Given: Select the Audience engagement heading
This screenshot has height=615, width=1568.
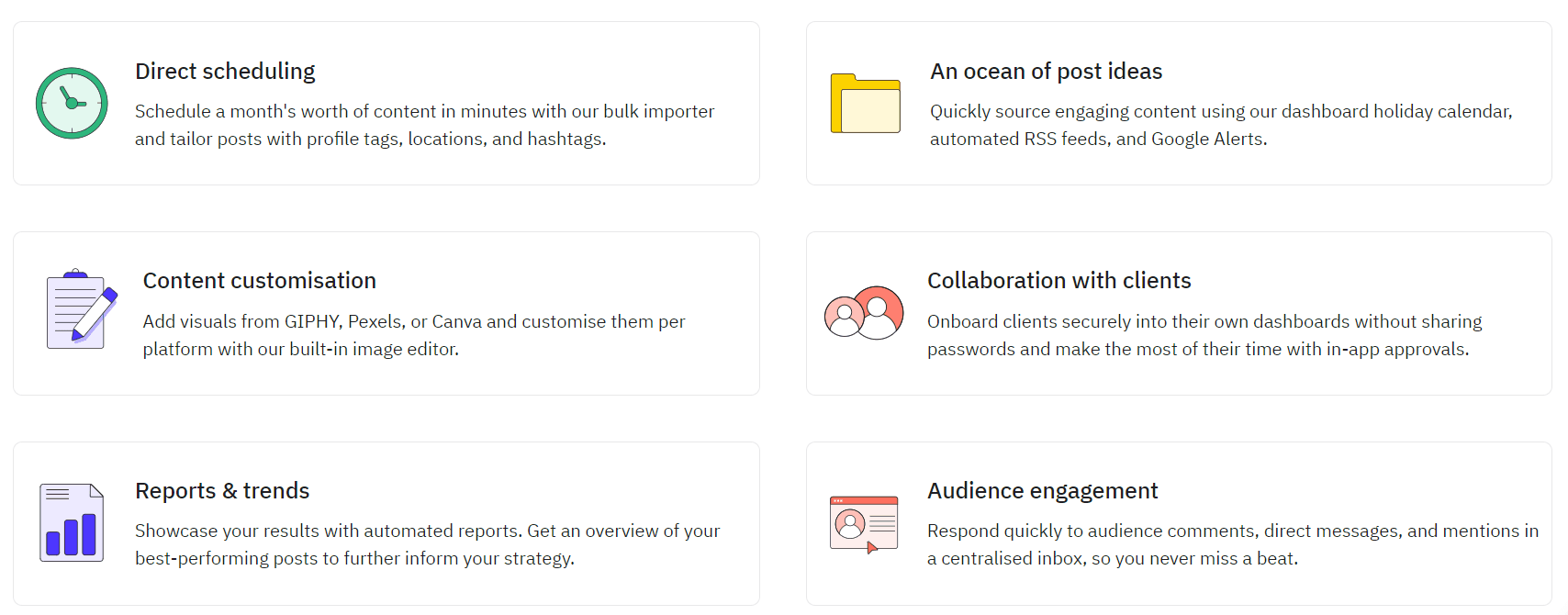Looking at the screenshot, I should pos(1042,491).
